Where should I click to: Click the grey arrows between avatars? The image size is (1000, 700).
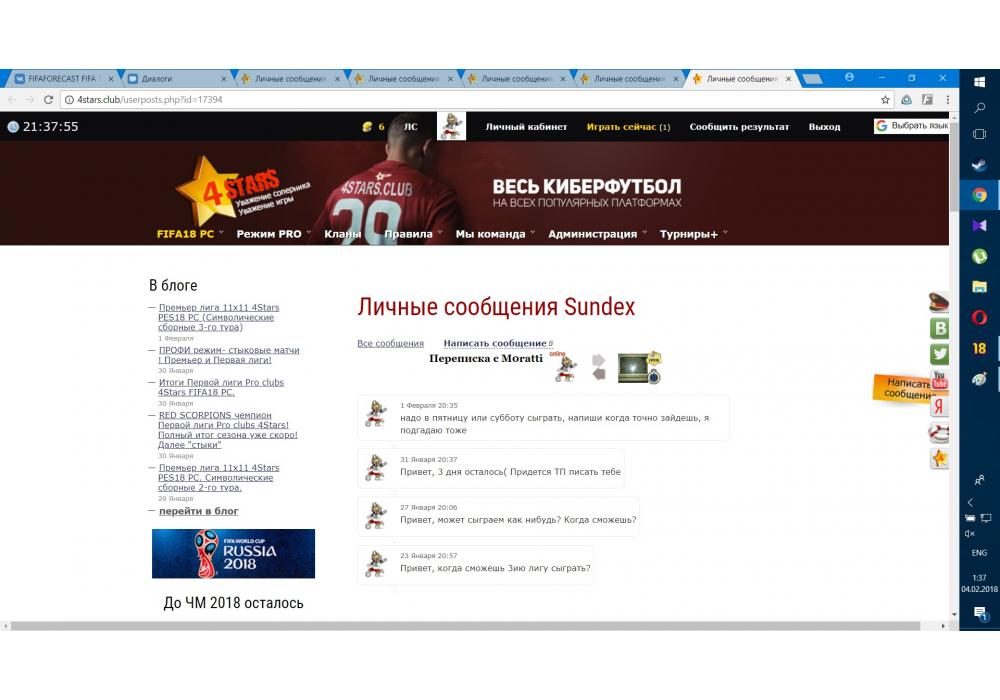click(x=598, y=367)
